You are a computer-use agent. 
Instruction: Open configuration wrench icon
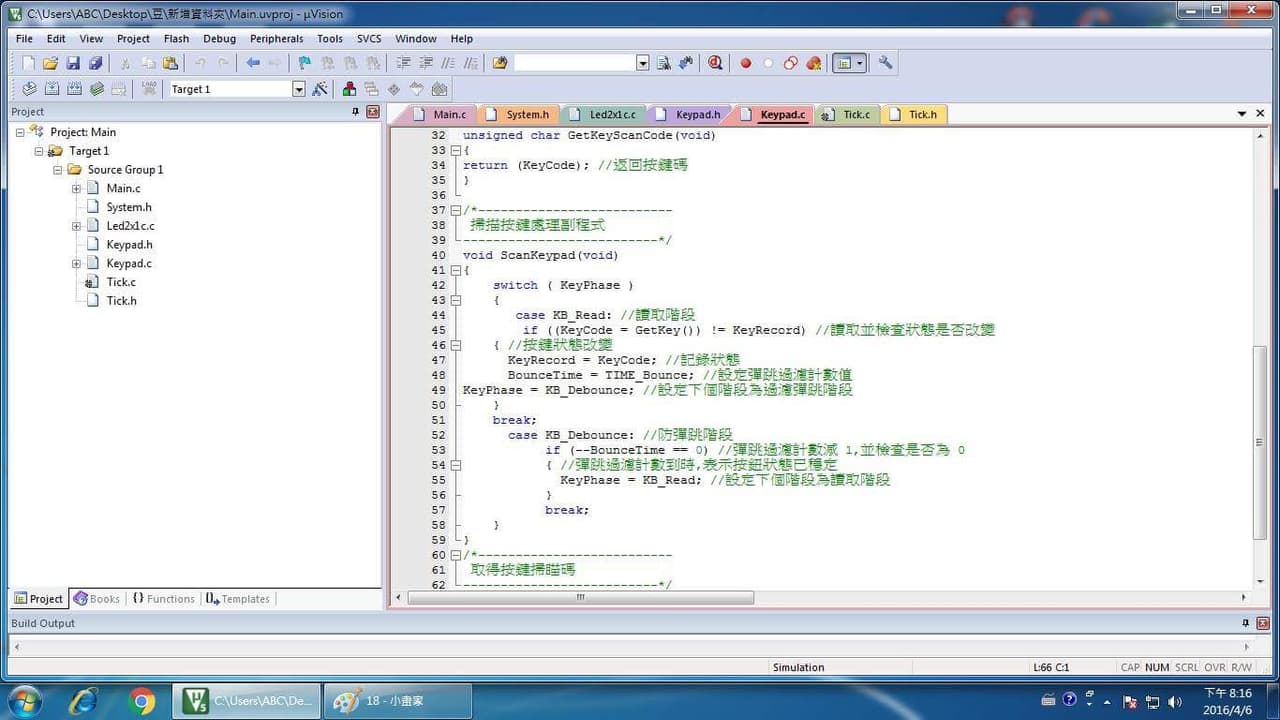885,63
